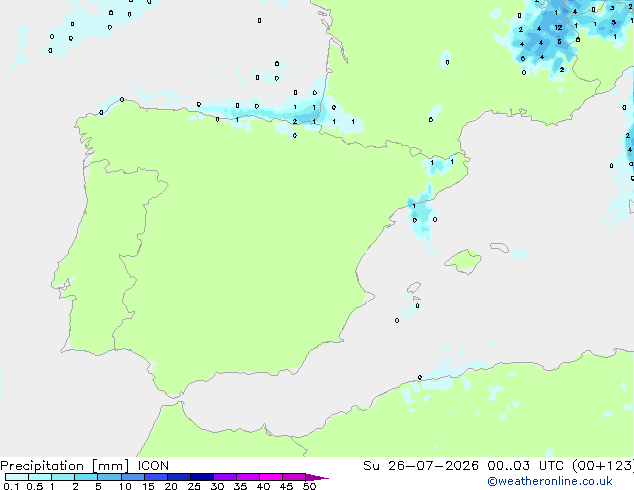Click the '50' legend scale label
Screen dimensions: 634x490
tap(309, 486)
